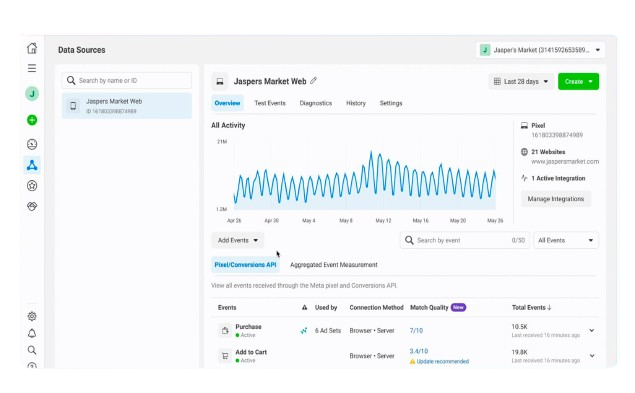The image size is (635, 393).
Task: Switch to the Diagnostics tab
Action: (316, 103)
